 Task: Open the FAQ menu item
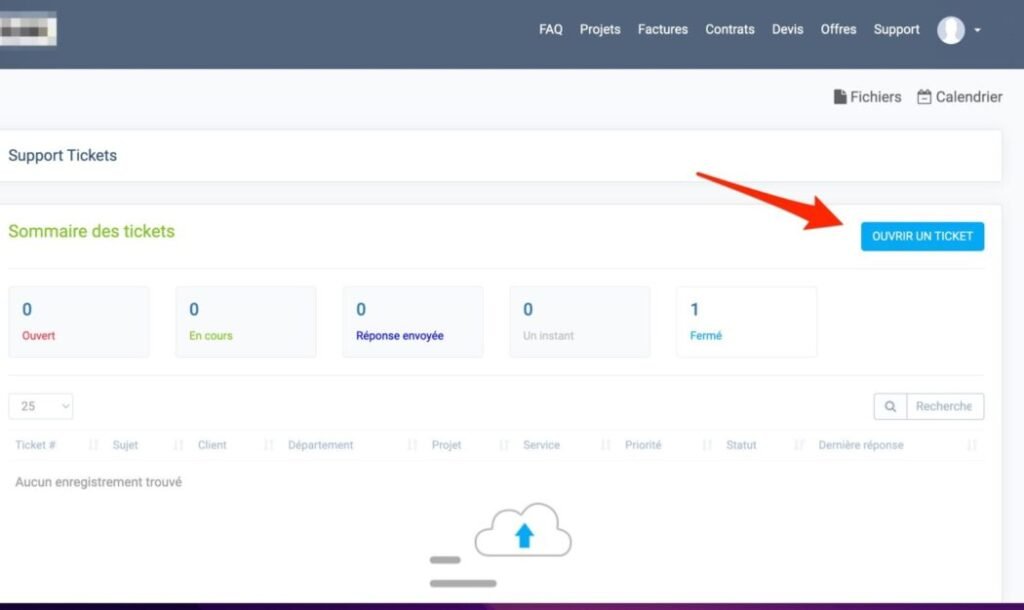(551, 29)
